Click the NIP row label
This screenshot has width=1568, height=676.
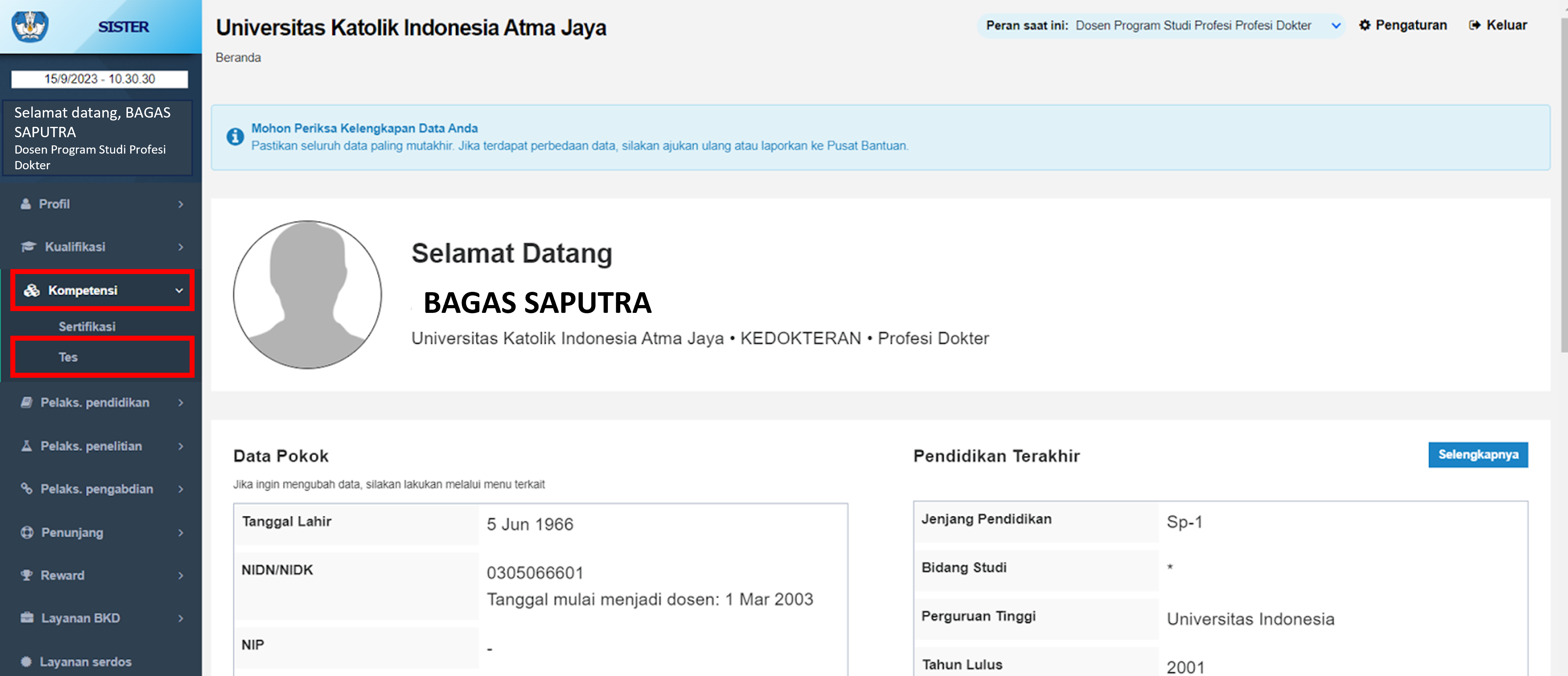(253, 644)
